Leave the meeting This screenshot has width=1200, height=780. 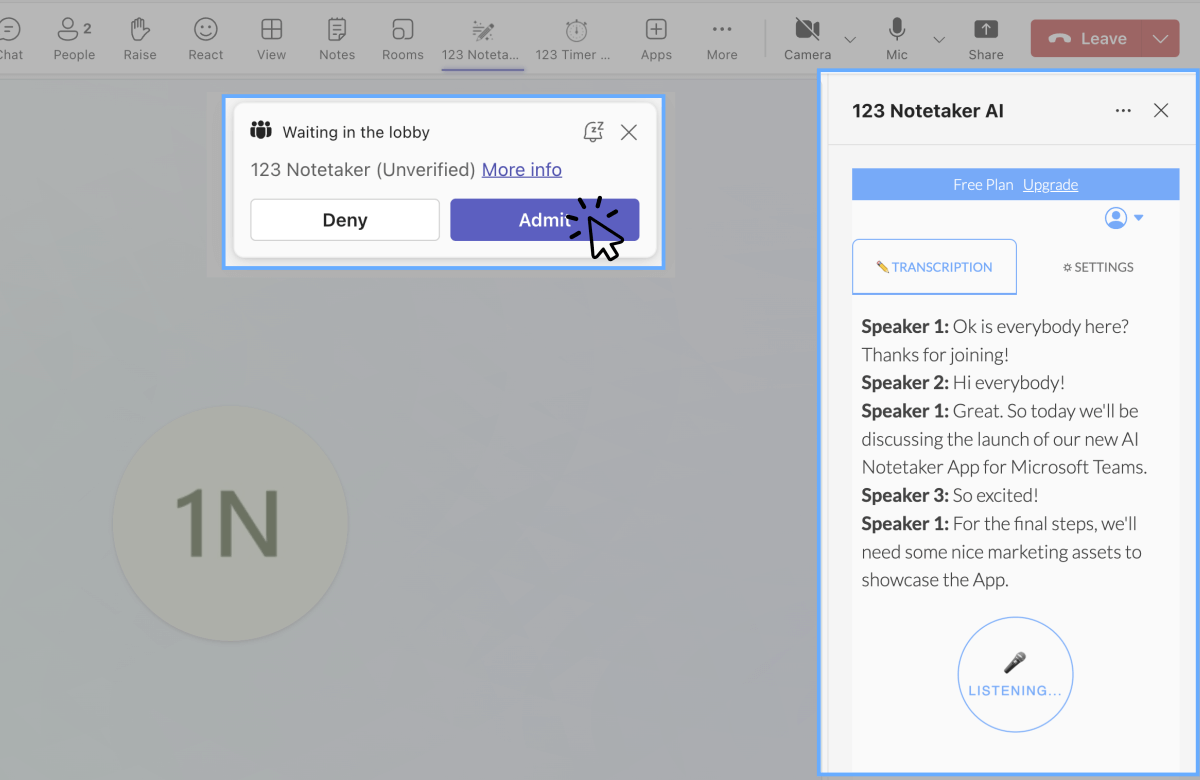click(1086, 39)
